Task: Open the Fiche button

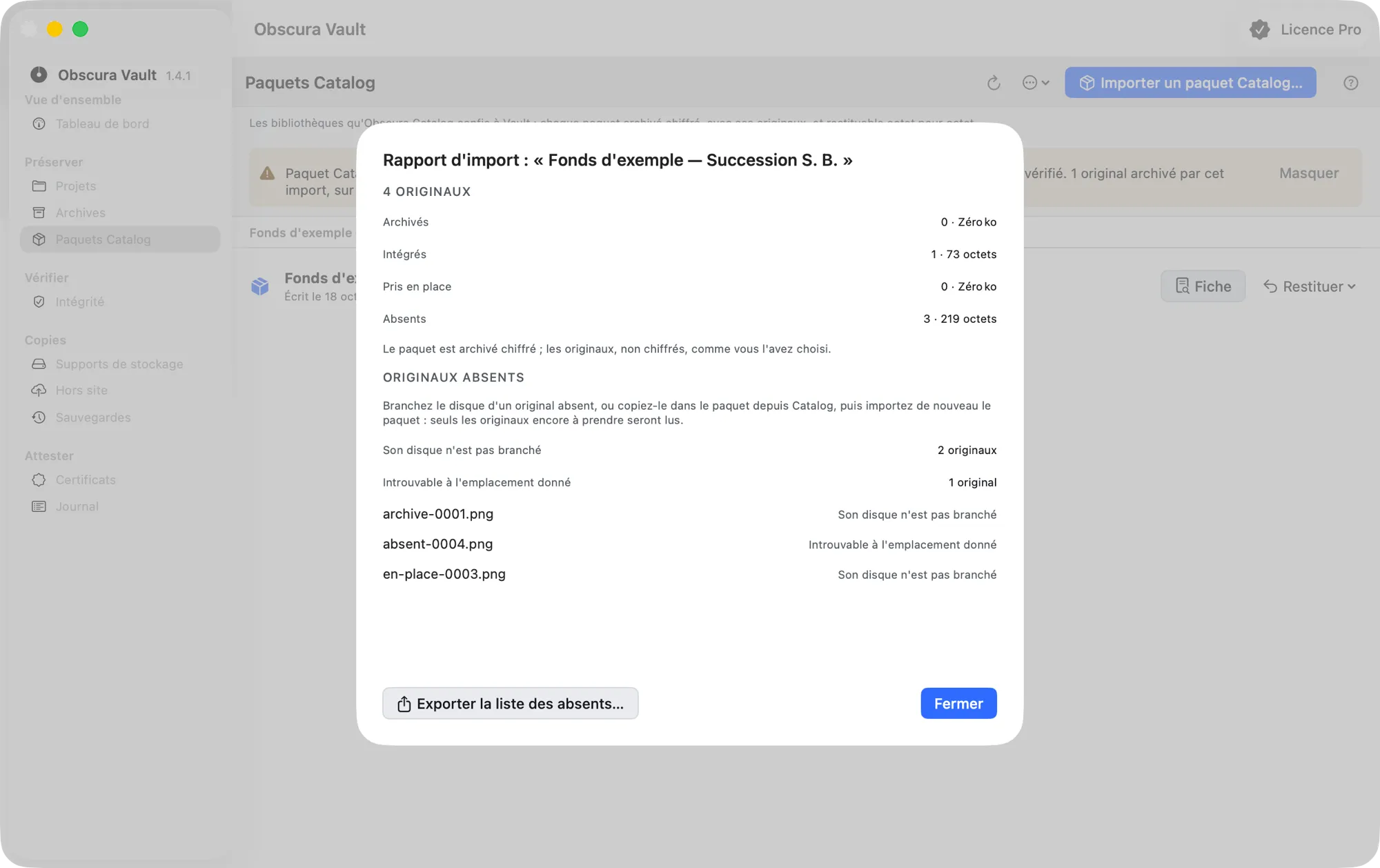Action: [1203, 286]
